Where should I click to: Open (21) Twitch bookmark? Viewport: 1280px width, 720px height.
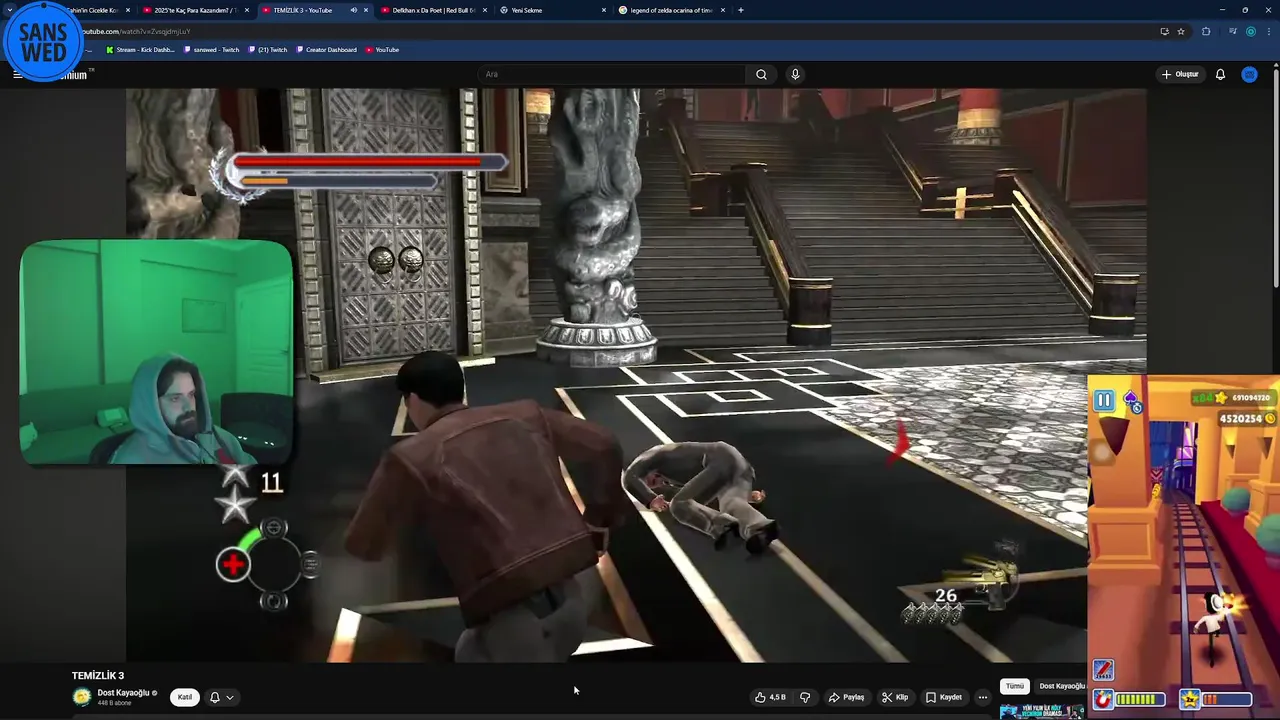(x=267, y=49)
